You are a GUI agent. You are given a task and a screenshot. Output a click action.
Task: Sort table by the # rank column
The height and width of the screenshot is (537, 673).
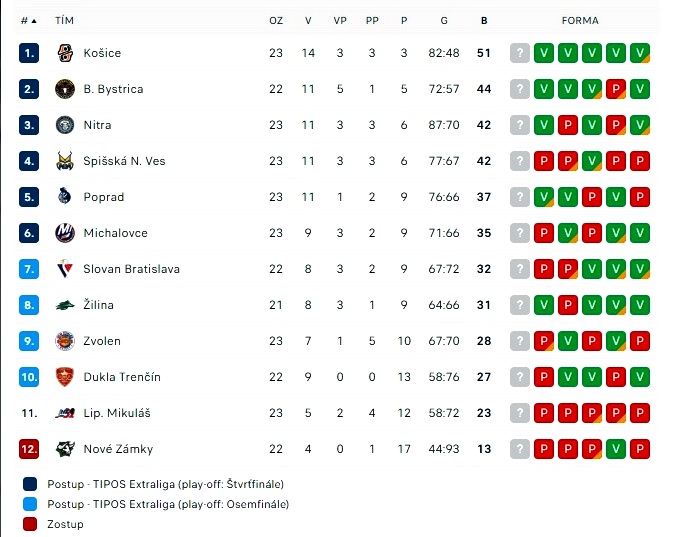click(x=29, y=21)
